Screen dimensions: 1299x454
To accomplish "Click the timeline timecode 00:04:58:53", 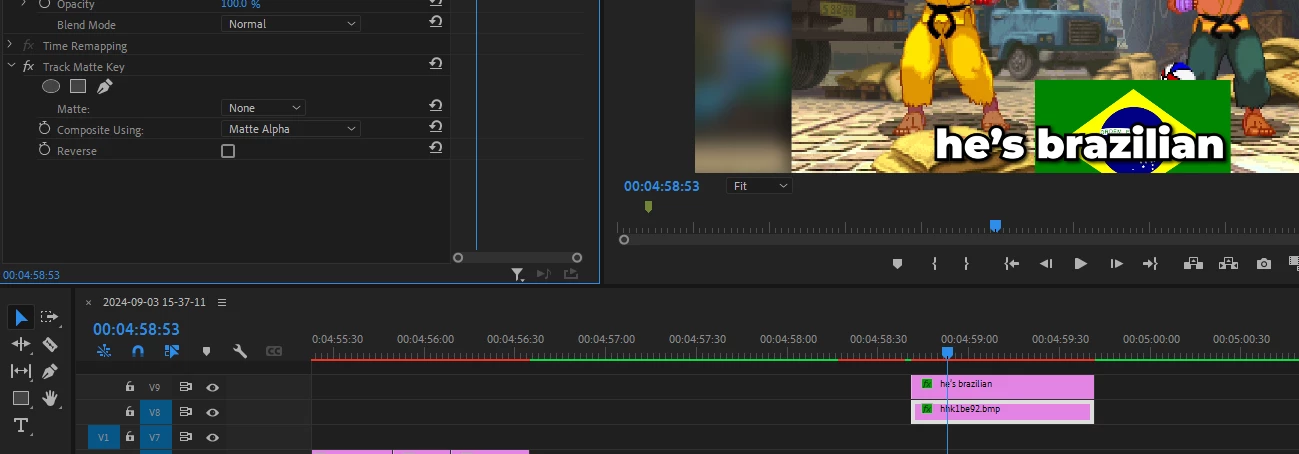I will tap(136, 329).
